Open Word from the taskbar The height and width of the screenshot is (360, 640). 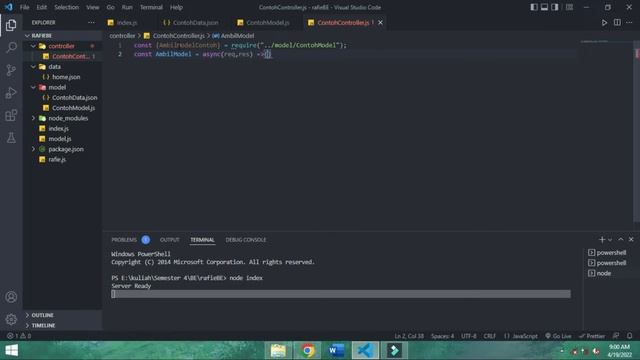(336, 351)
